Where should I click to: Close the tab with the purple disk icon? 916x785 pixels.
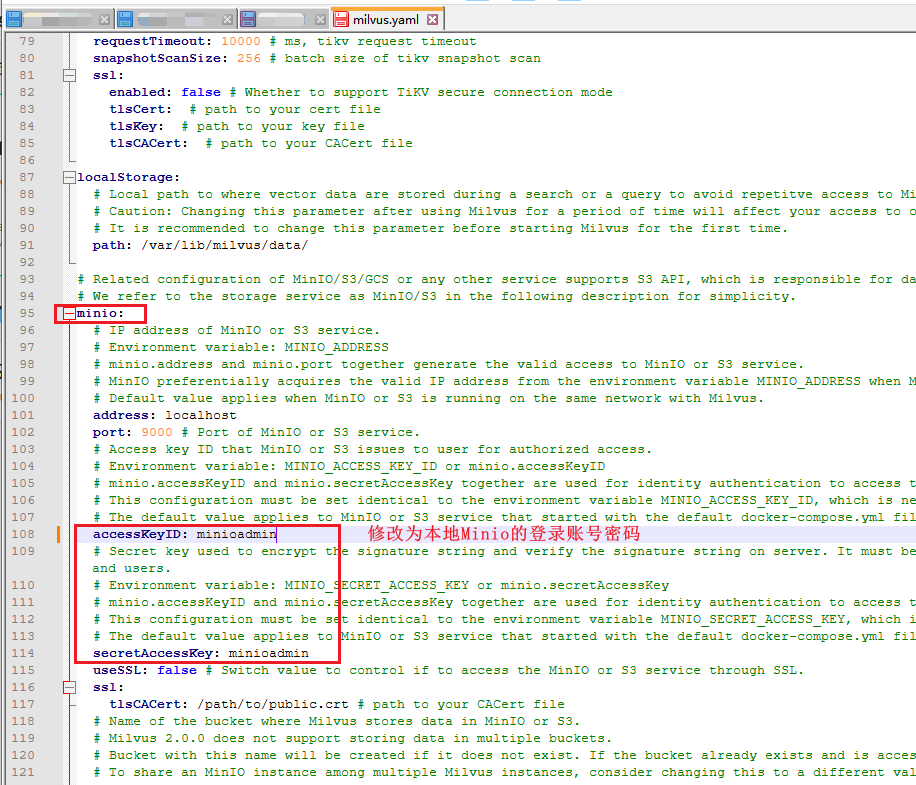pyautogui.click(x=320, y=20)
